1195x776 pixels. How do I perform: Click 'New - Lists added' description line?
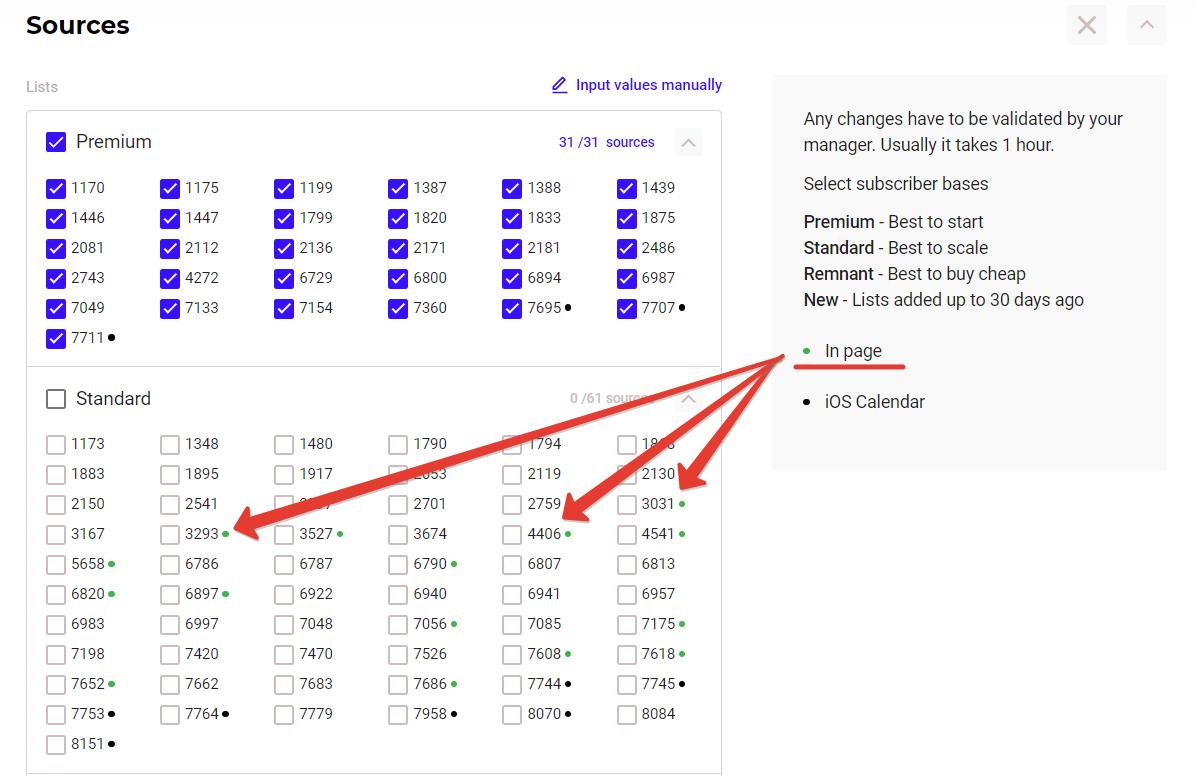click(x=944, y=300)
